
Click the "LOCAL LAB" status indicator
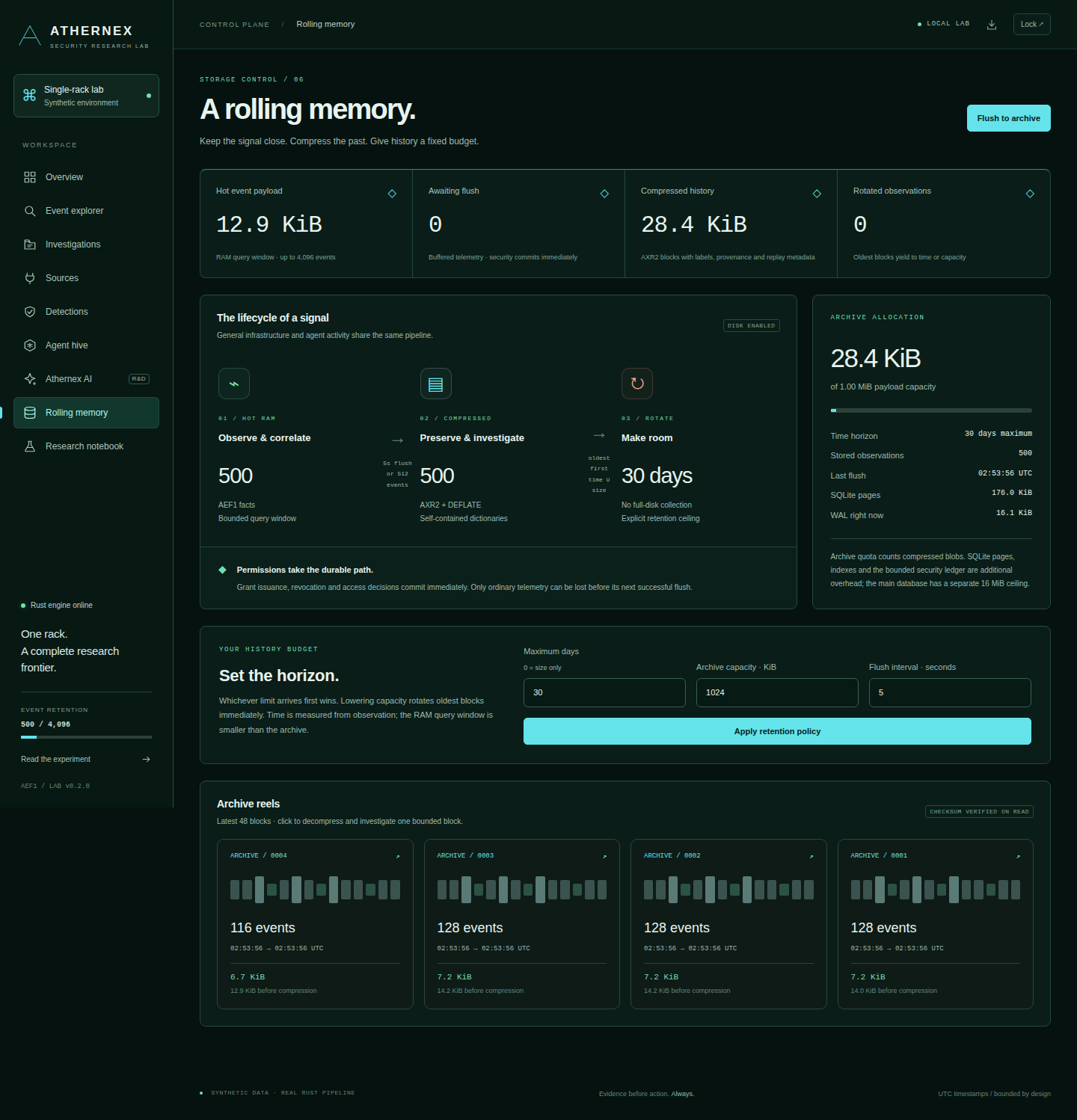[x=944, y=24]
